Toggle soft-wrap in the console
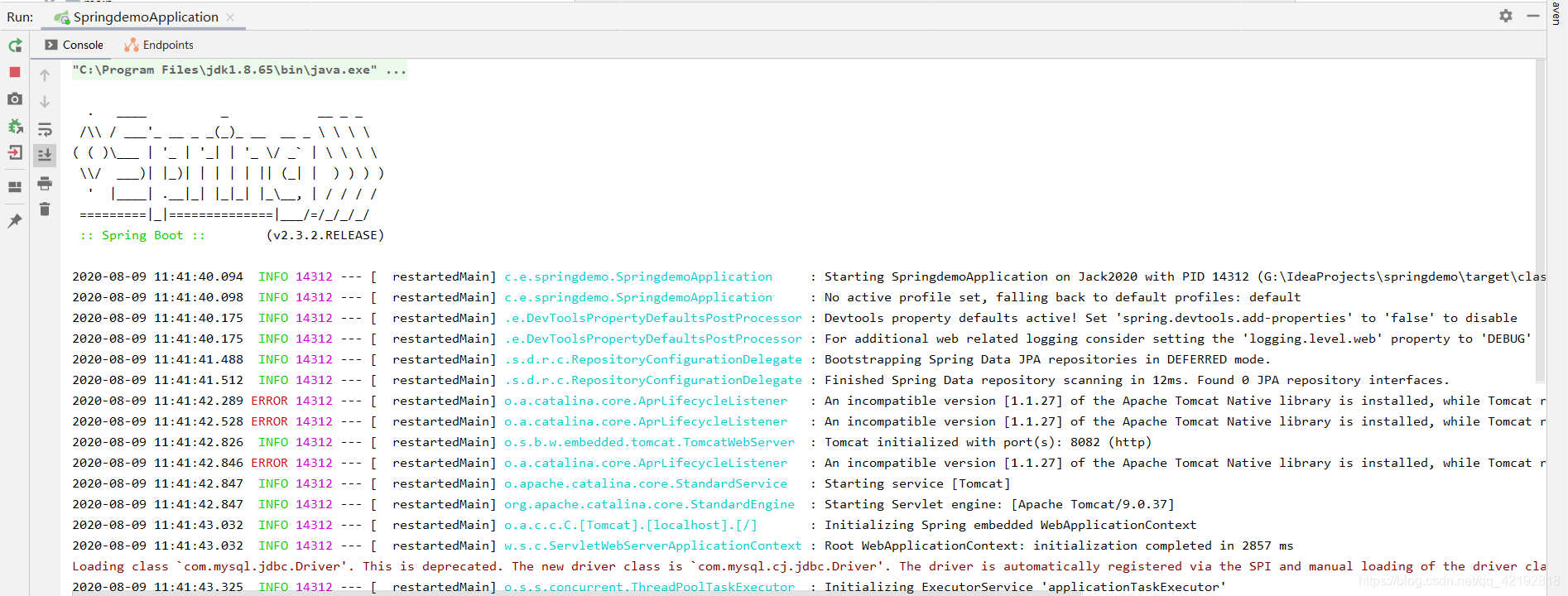Screen dimensions: 1568x596 (45, 129)
